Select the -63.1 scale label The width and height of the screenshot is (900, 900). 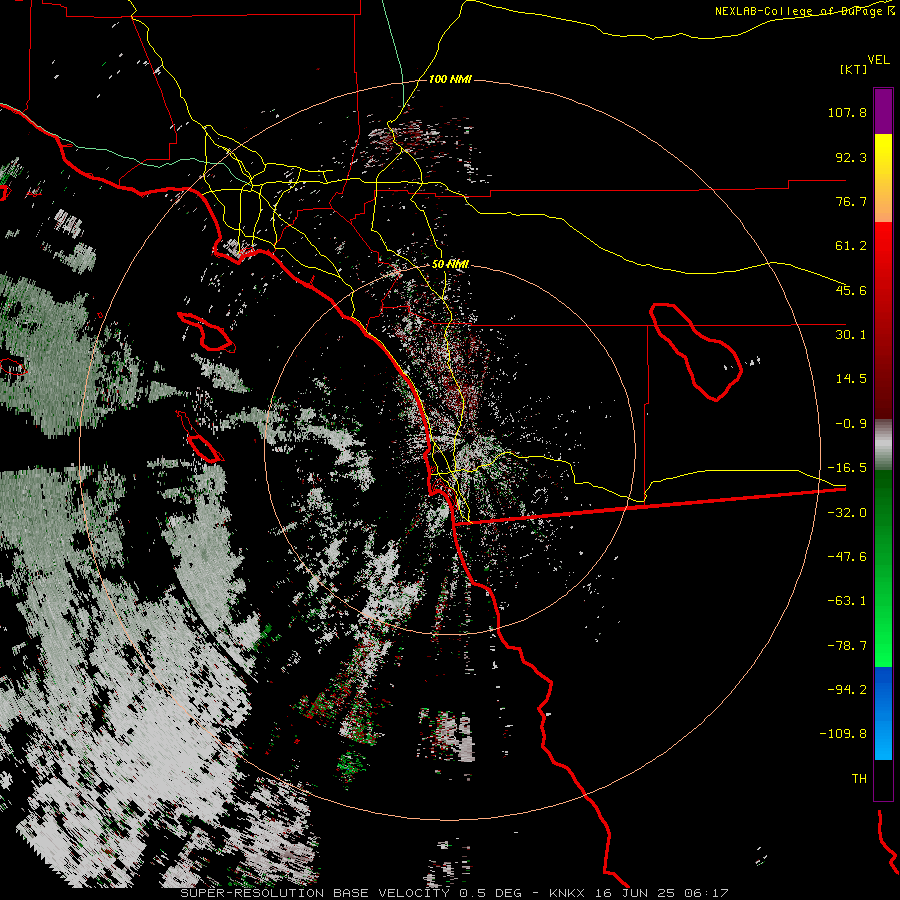[847, 601]
